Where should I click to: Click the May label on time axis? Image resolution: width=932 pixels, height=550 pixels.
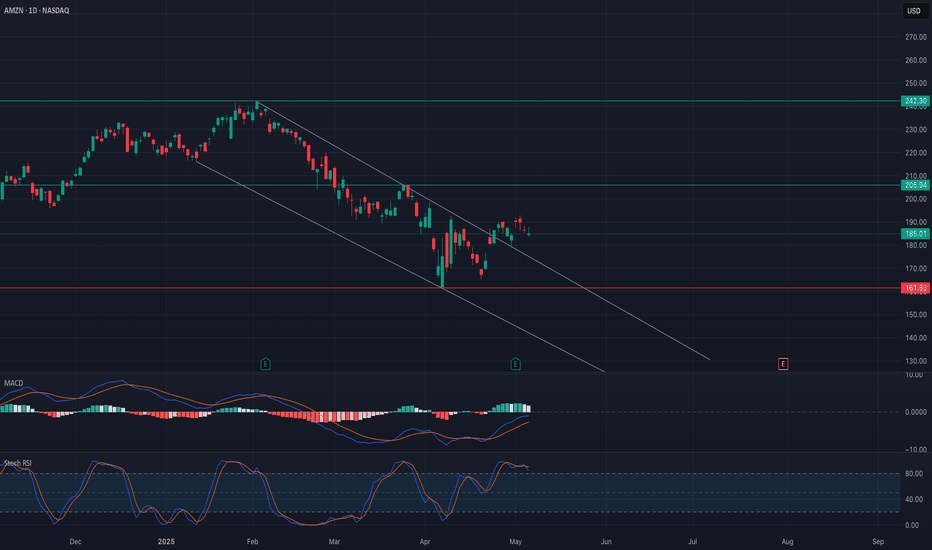[x=515, y=542]
